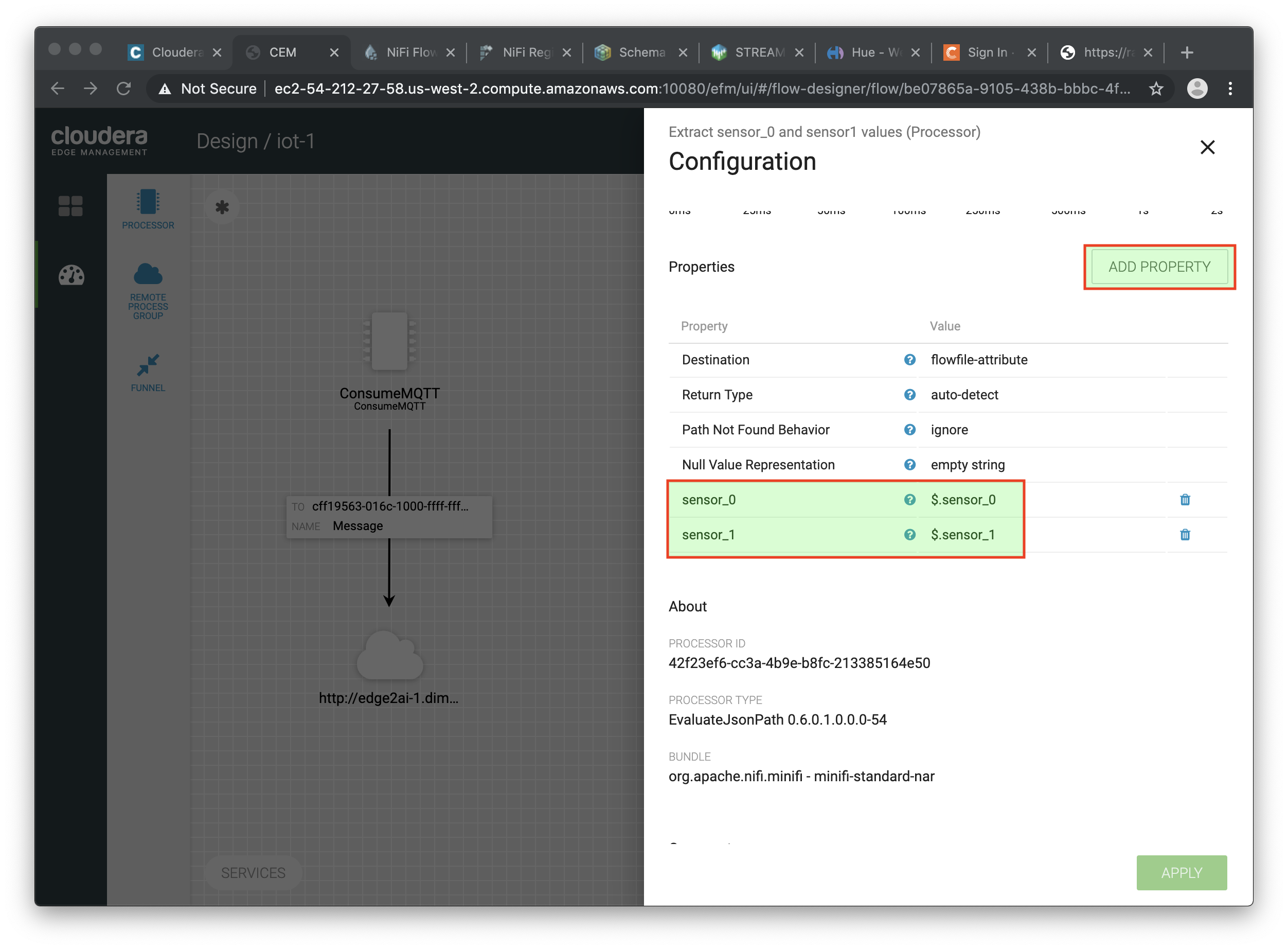Edit the Destination value flowfile-attribute
Viewport: 1288px width, 949px height.
[x=978, y=360]
